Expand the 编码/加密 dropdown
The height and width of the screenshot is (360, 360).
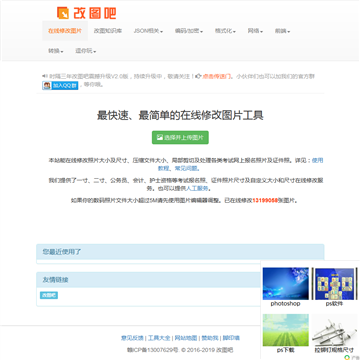189,31
